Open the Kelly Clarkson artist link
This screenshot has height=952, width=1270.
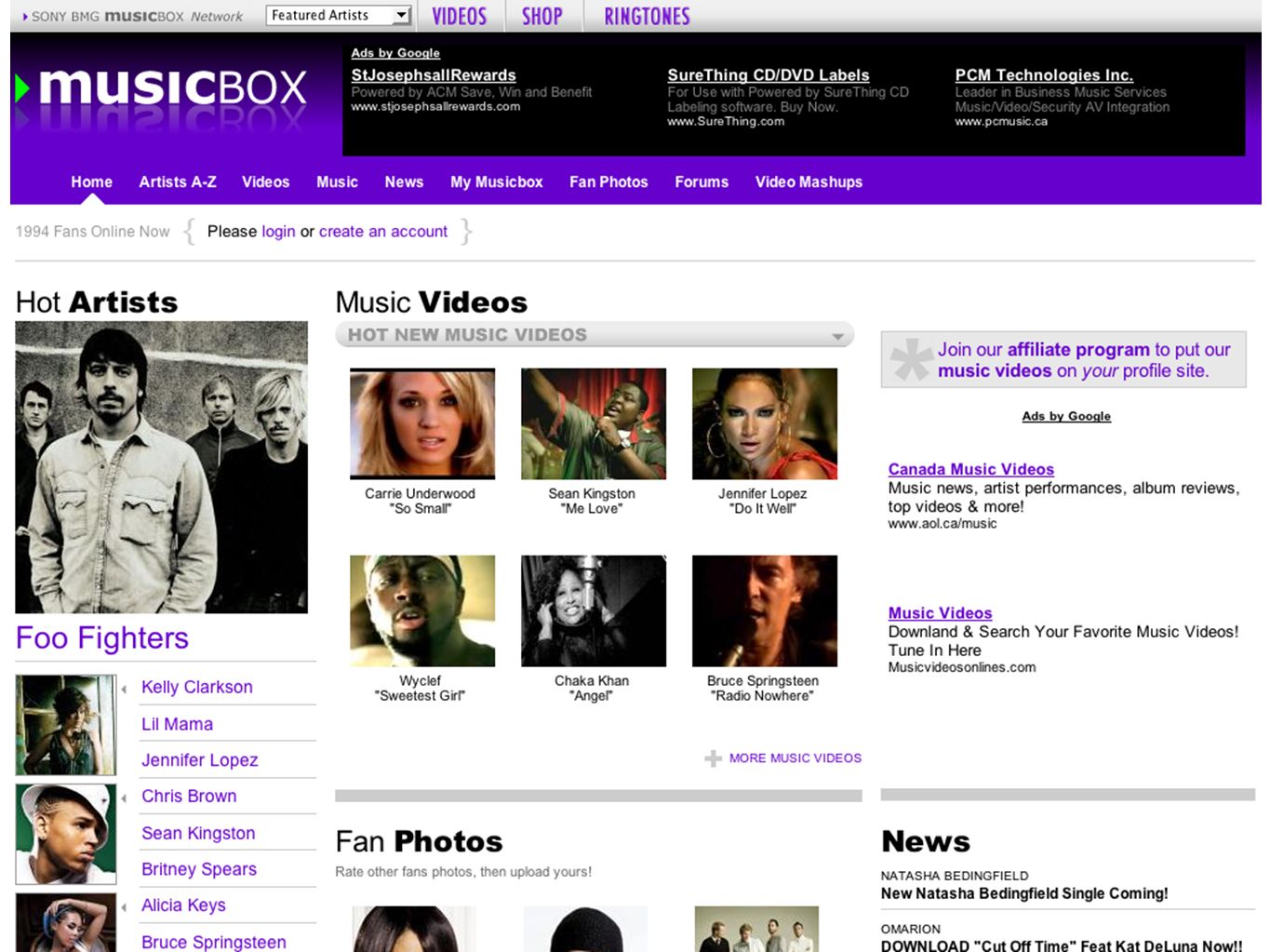(197, 687)
